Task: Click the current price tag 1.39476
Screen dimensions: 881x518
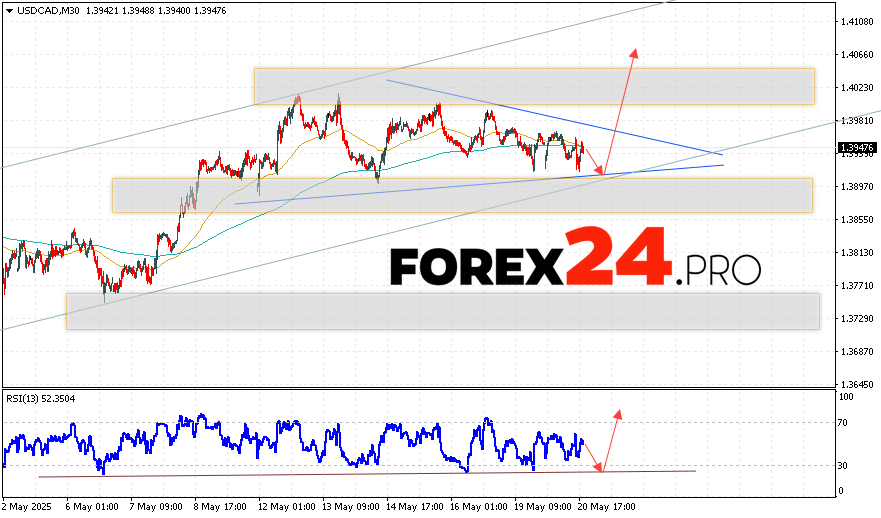Action: (x=856, y=148)
